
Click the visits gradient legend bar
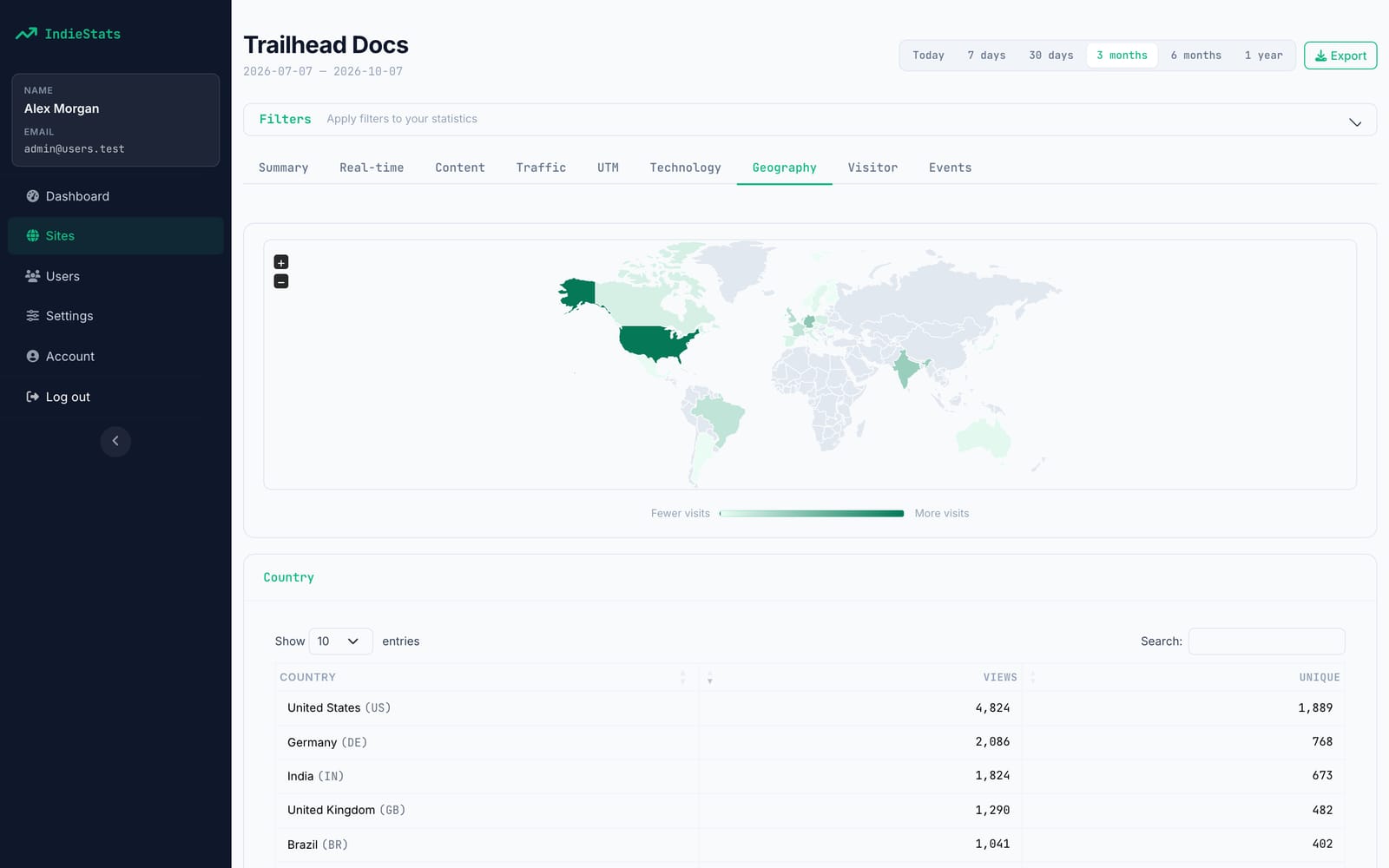[812, 514]
